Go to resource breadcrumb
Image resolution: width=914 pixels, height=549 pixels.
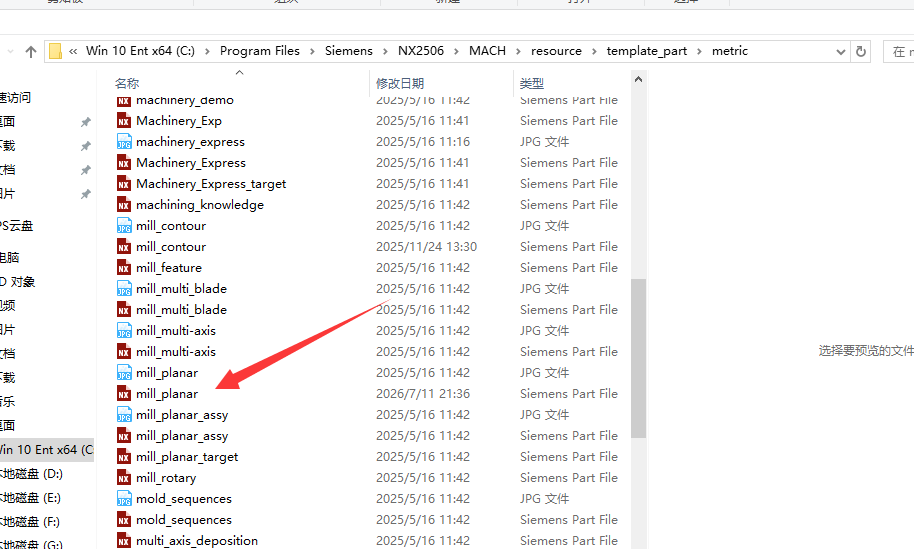[556, 51]
